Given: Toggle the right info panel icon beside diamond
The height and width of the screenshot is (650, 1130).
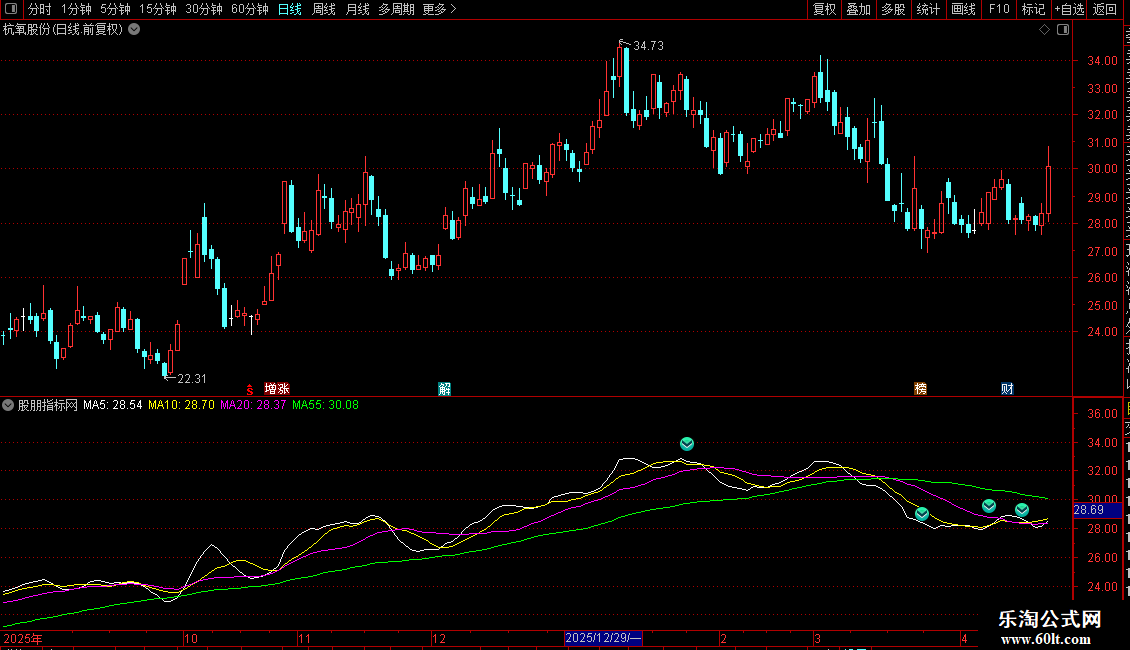Looking at the screenshot, I should [1063, 30].
